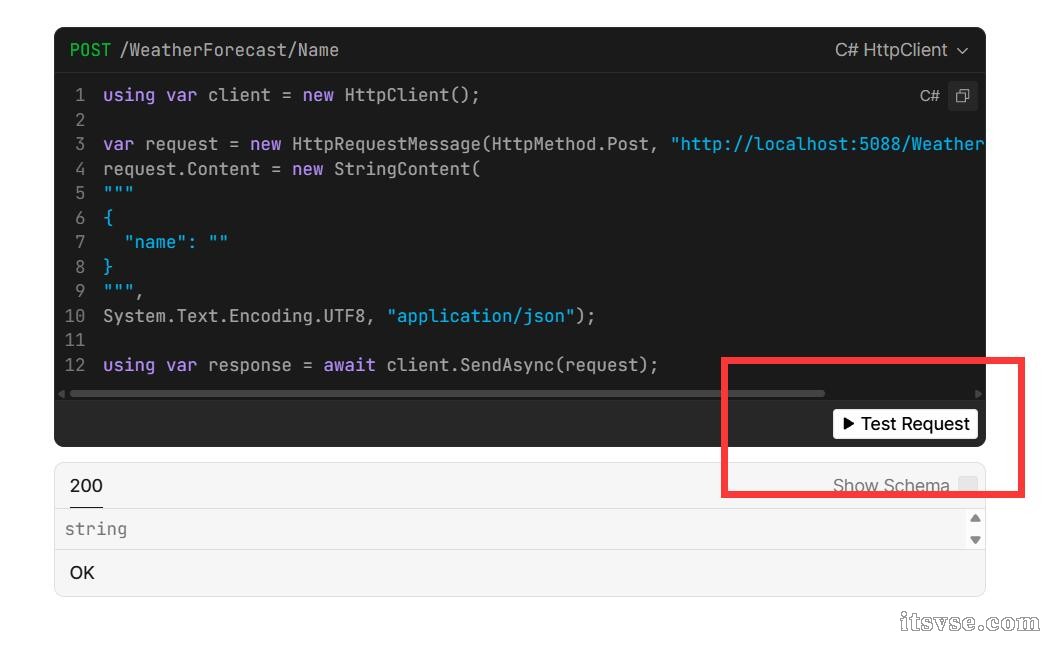Click the OK response description
The height and width of the screenshot is (651, 1050).
click(82, 573)
